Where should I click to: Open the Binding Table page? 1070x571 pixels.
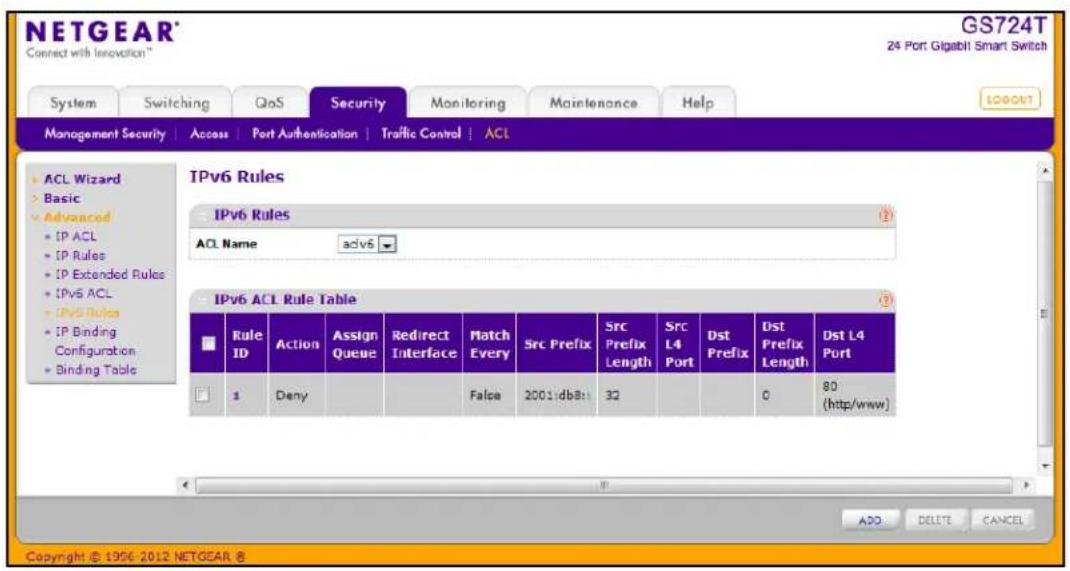(95, 370)
